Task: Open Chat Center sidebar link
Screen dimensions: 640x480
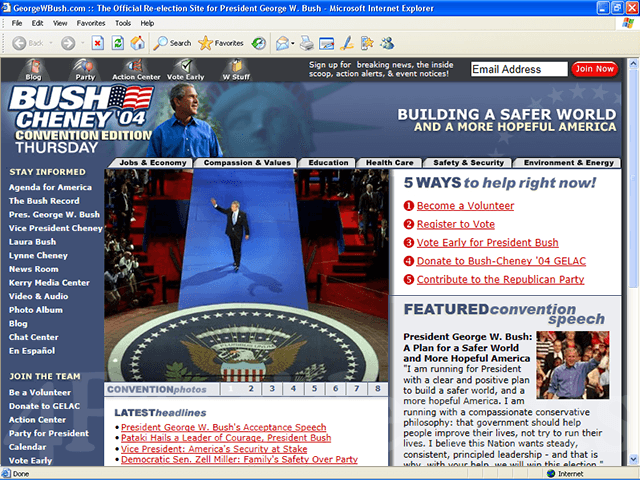Action: [33, 337]
